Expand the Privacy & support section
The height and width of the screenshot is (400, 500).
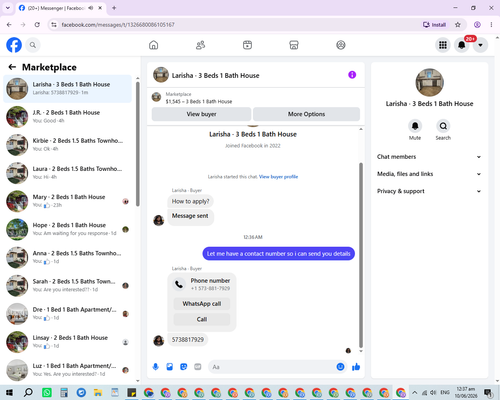pyautogui.click(x=429, y=191)
